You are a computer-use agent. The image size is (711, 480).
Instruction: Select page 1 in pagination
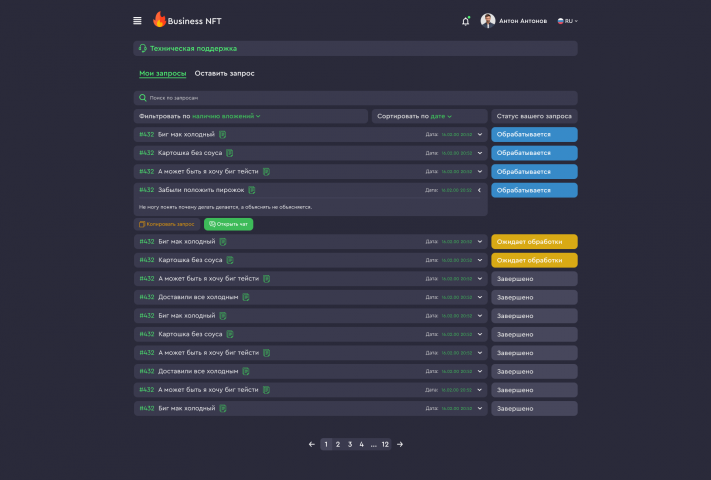(x=326, y=444)
